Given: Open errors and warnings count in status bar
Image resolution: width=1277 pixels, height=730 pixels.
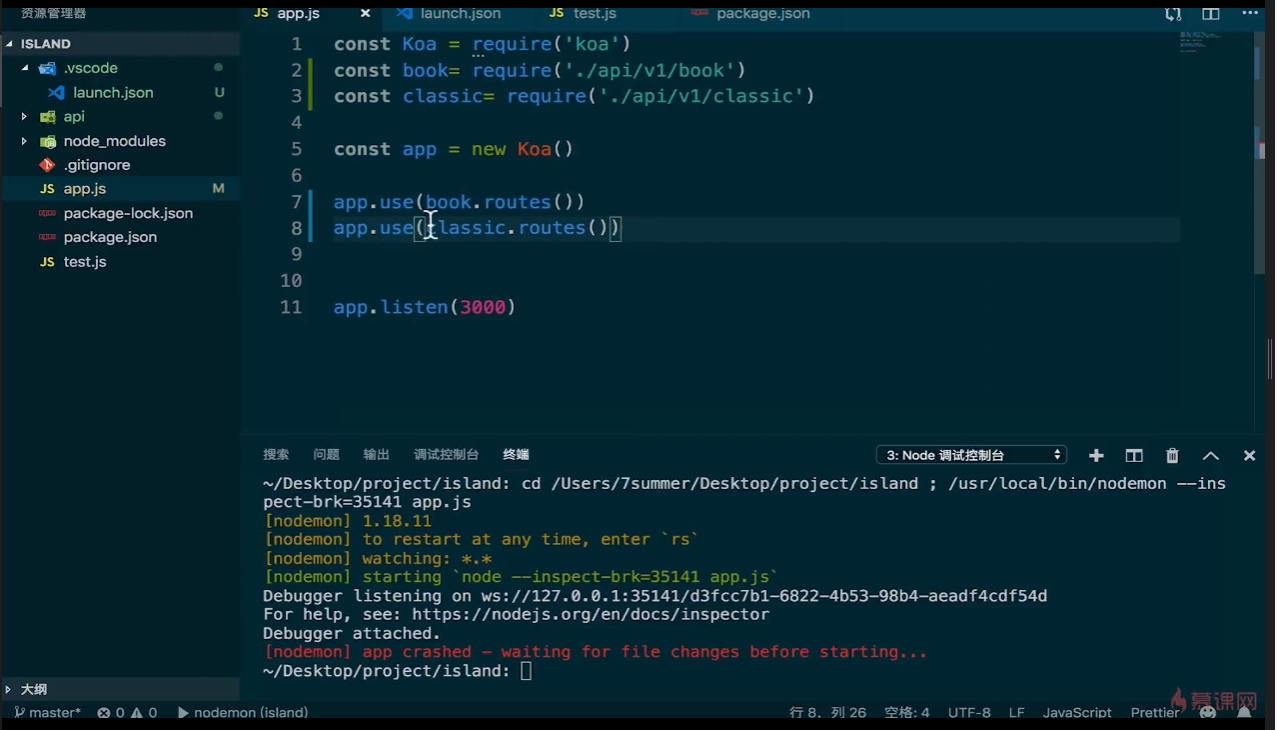Looking at the screenshot, I should pos(127,713).
